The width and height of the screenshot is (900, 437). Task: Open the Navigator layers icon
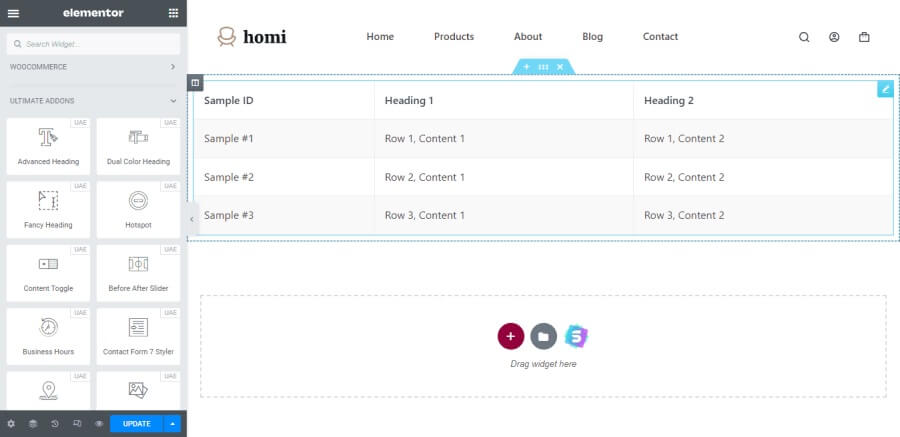pyautogui.click(x=33, y=424)
